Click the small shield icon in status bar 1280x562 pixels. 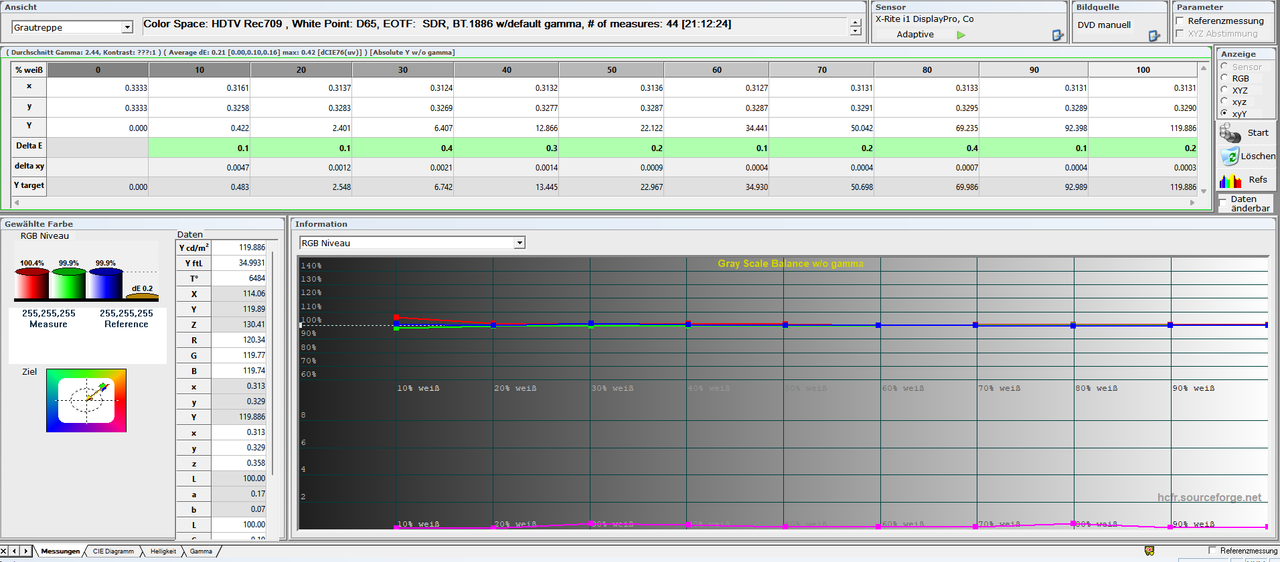point(1149,551)
